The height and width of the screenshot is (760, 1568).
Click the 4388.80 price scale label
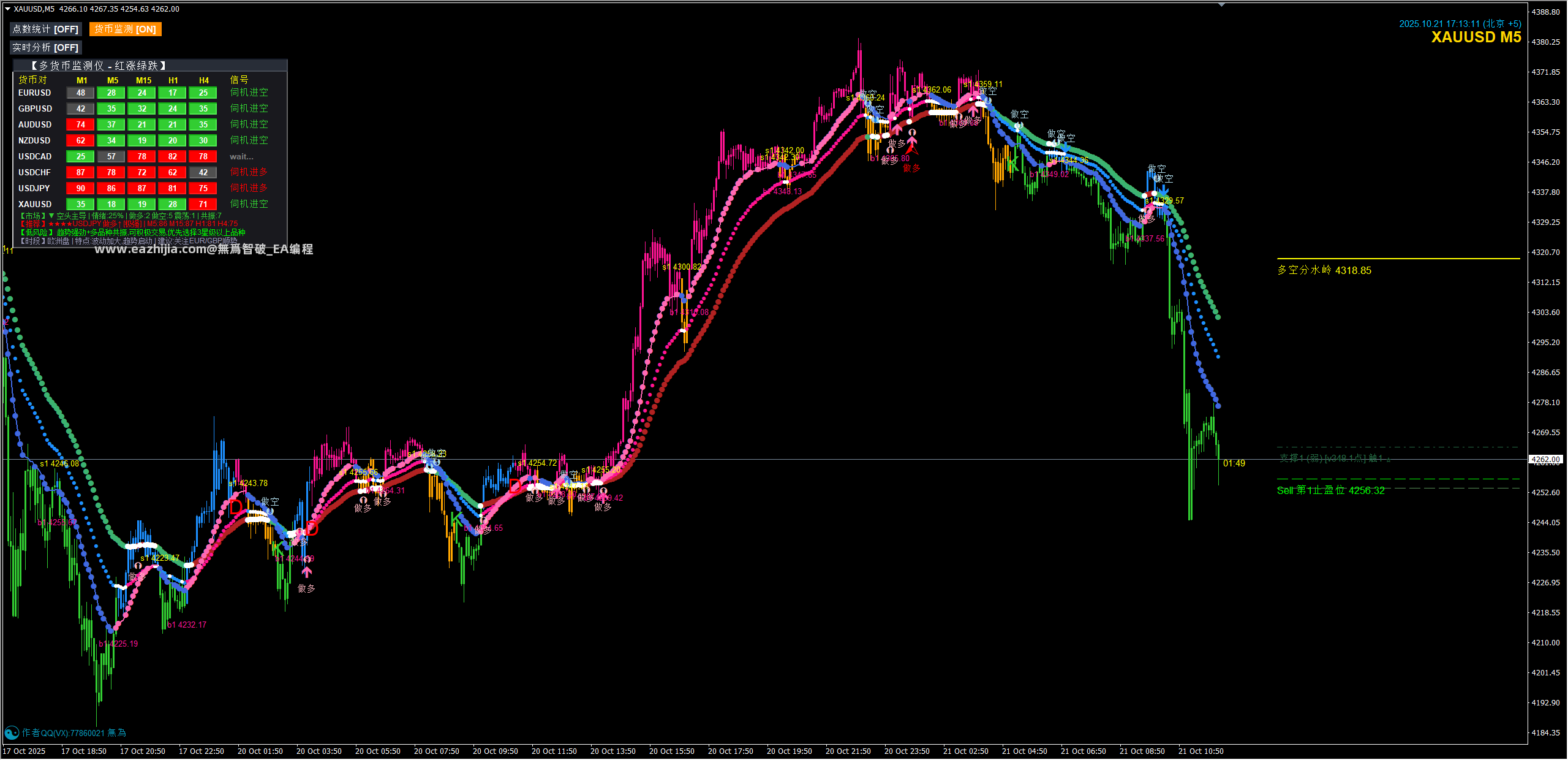pos(1546,12)
